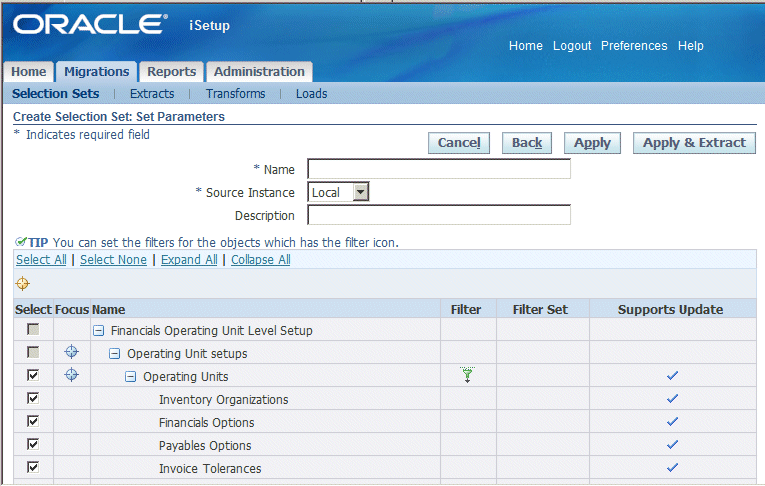Click the Collapse All link

point(261,260)
